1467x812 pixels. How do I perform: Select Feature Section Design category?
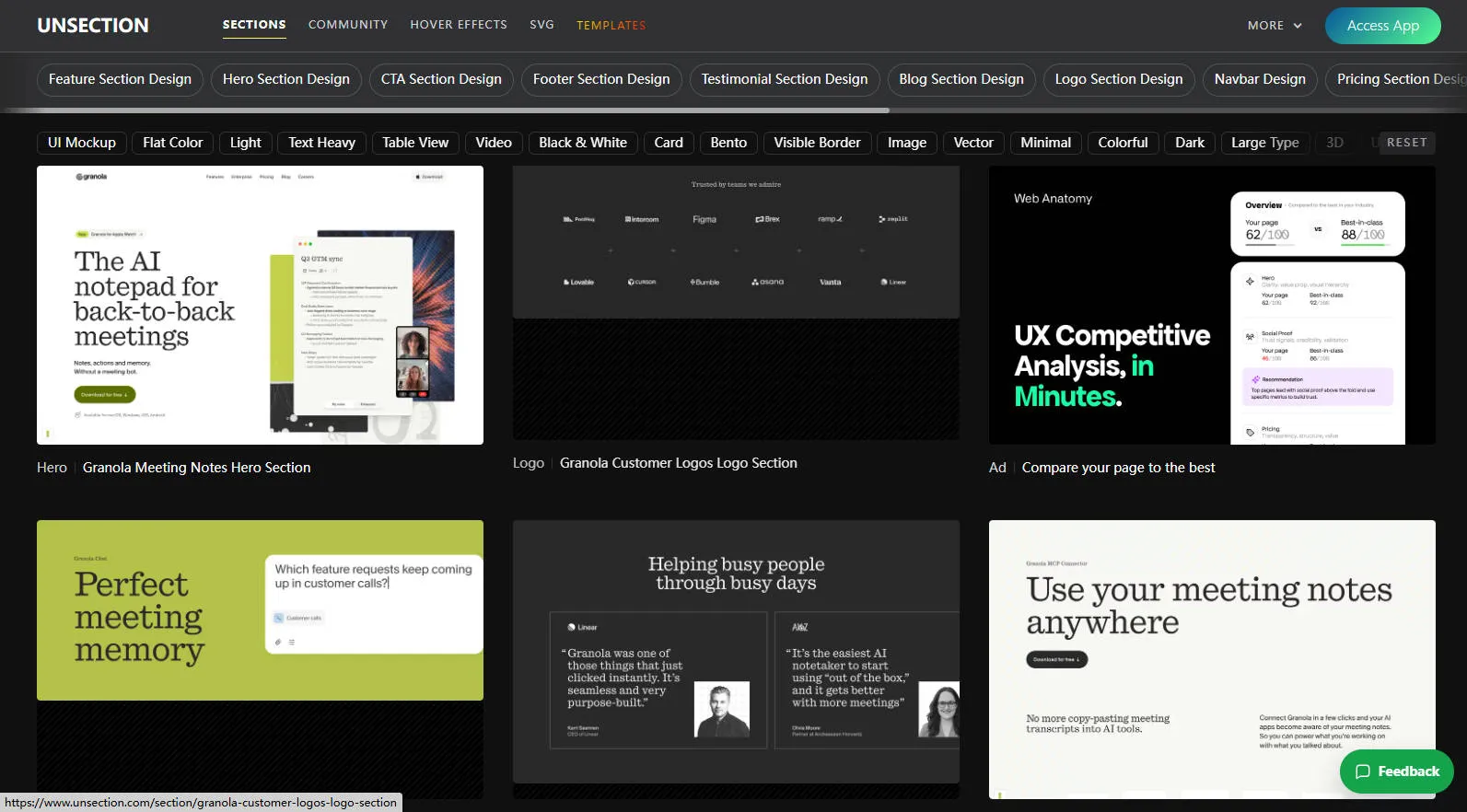coord(120,79)
